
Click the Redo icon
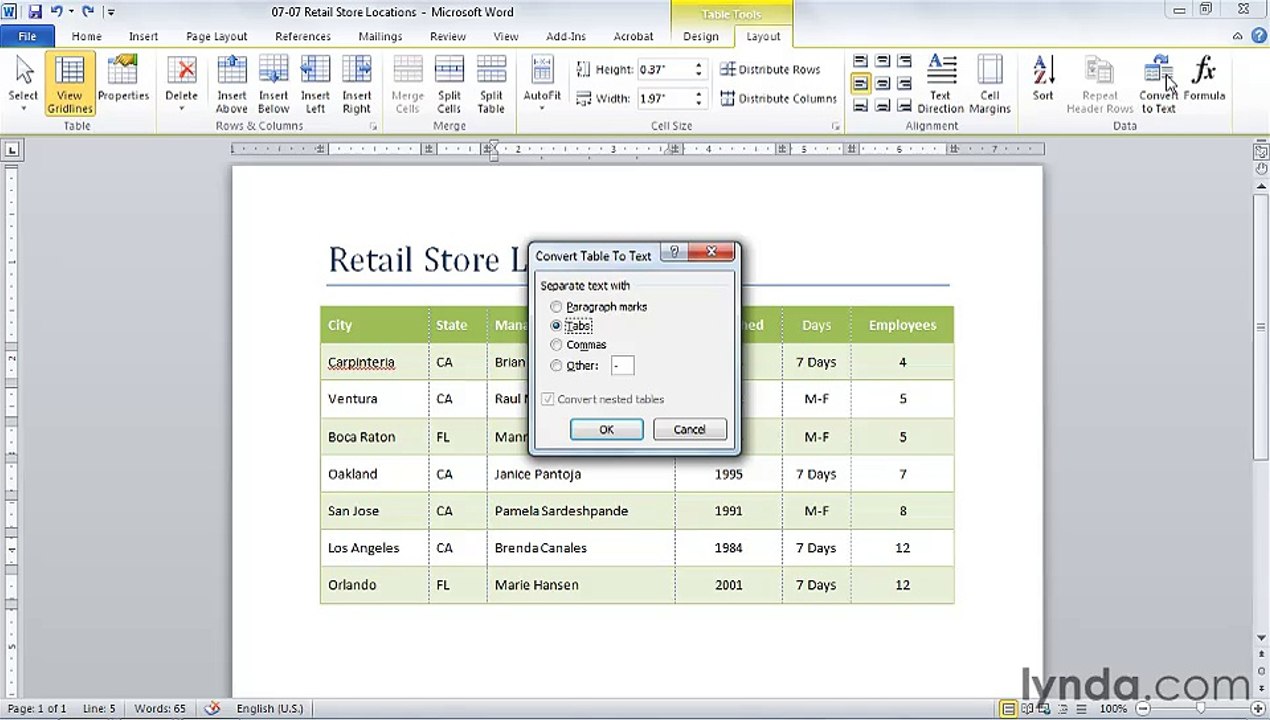tap(88, 12)
